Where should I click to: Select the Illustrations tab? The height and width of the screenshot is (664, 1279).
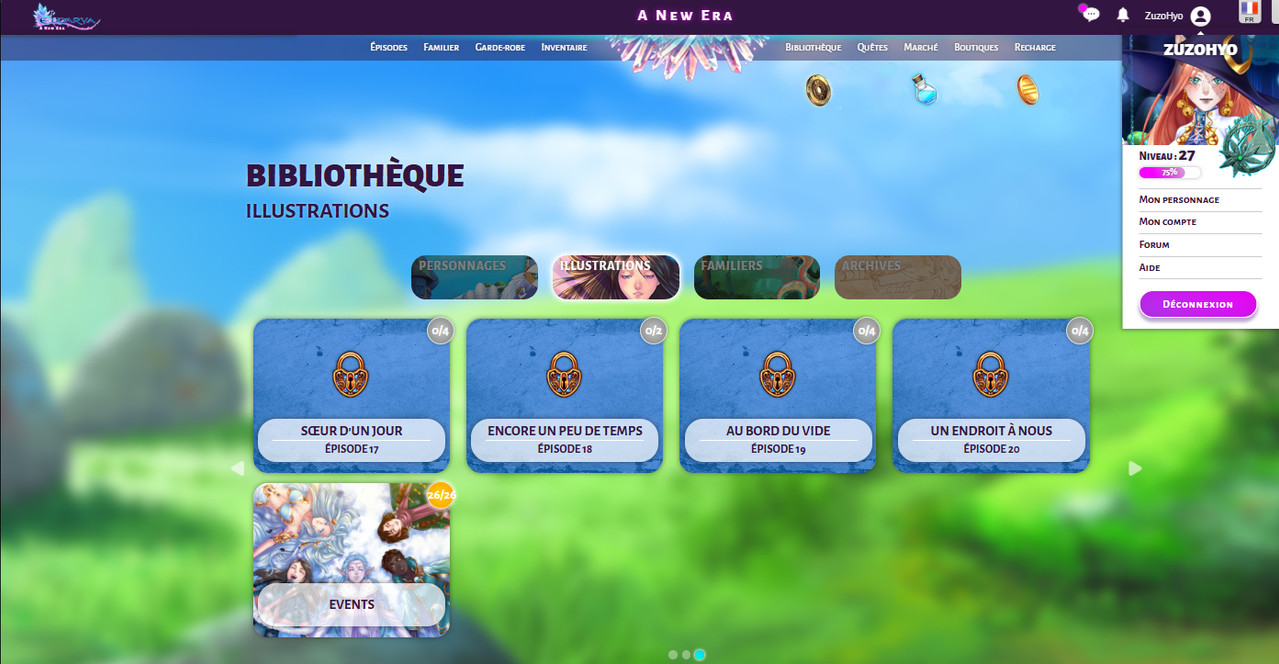tap(616, 277)
